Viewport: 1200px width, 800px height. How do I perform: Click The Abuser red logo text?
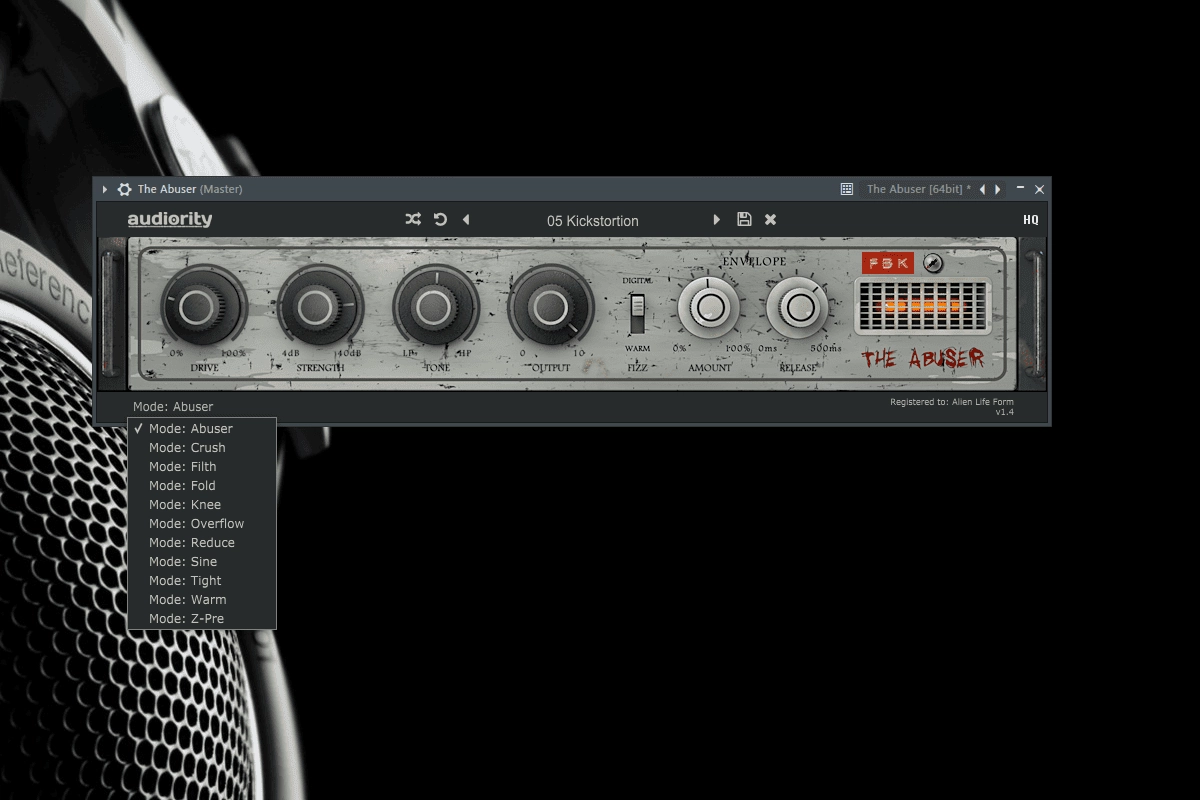click(923, 358)
